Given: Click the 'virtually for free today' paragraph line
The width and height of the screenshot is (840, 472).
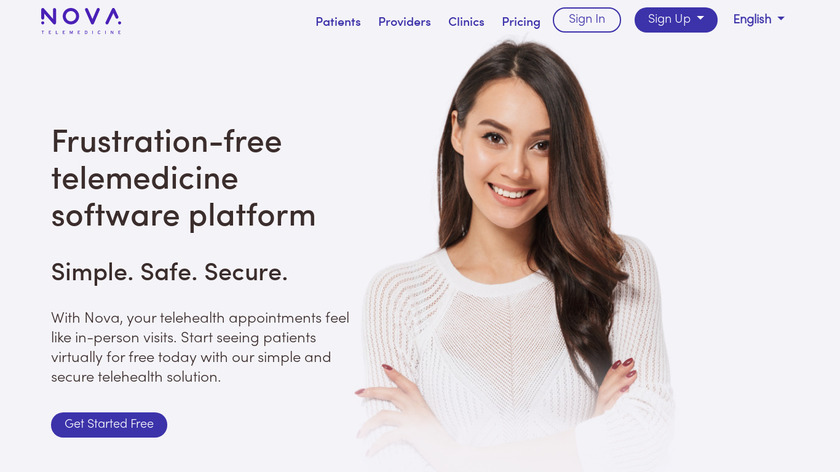Looking at the screenshot, I should tap(191, 357).
